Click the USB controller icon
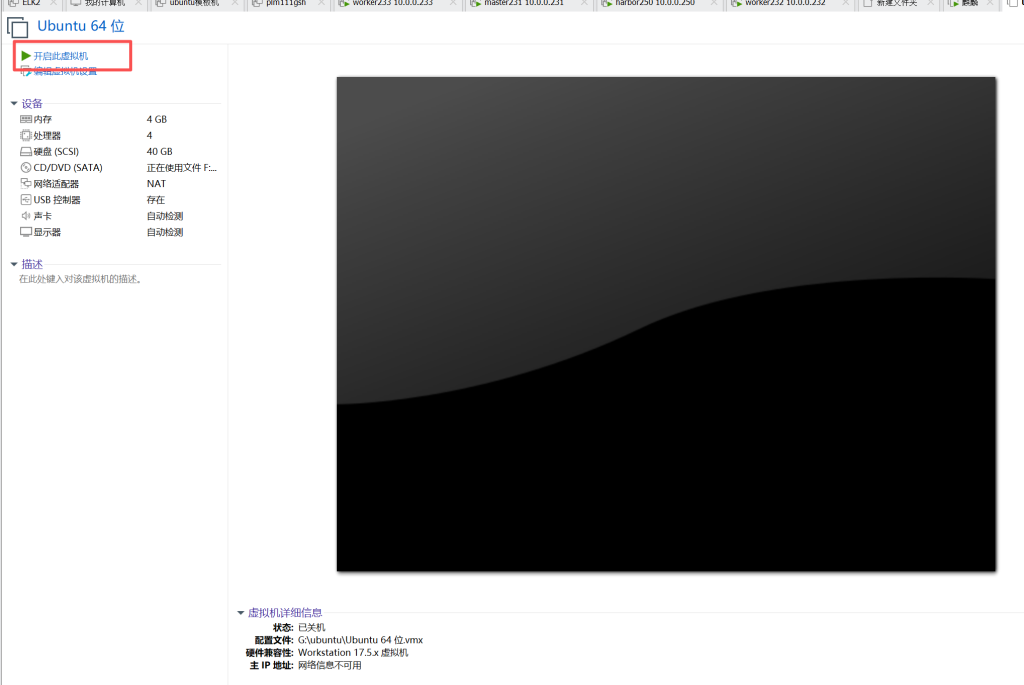Screen dimensions: 1024x685 [x=26, y=200]
